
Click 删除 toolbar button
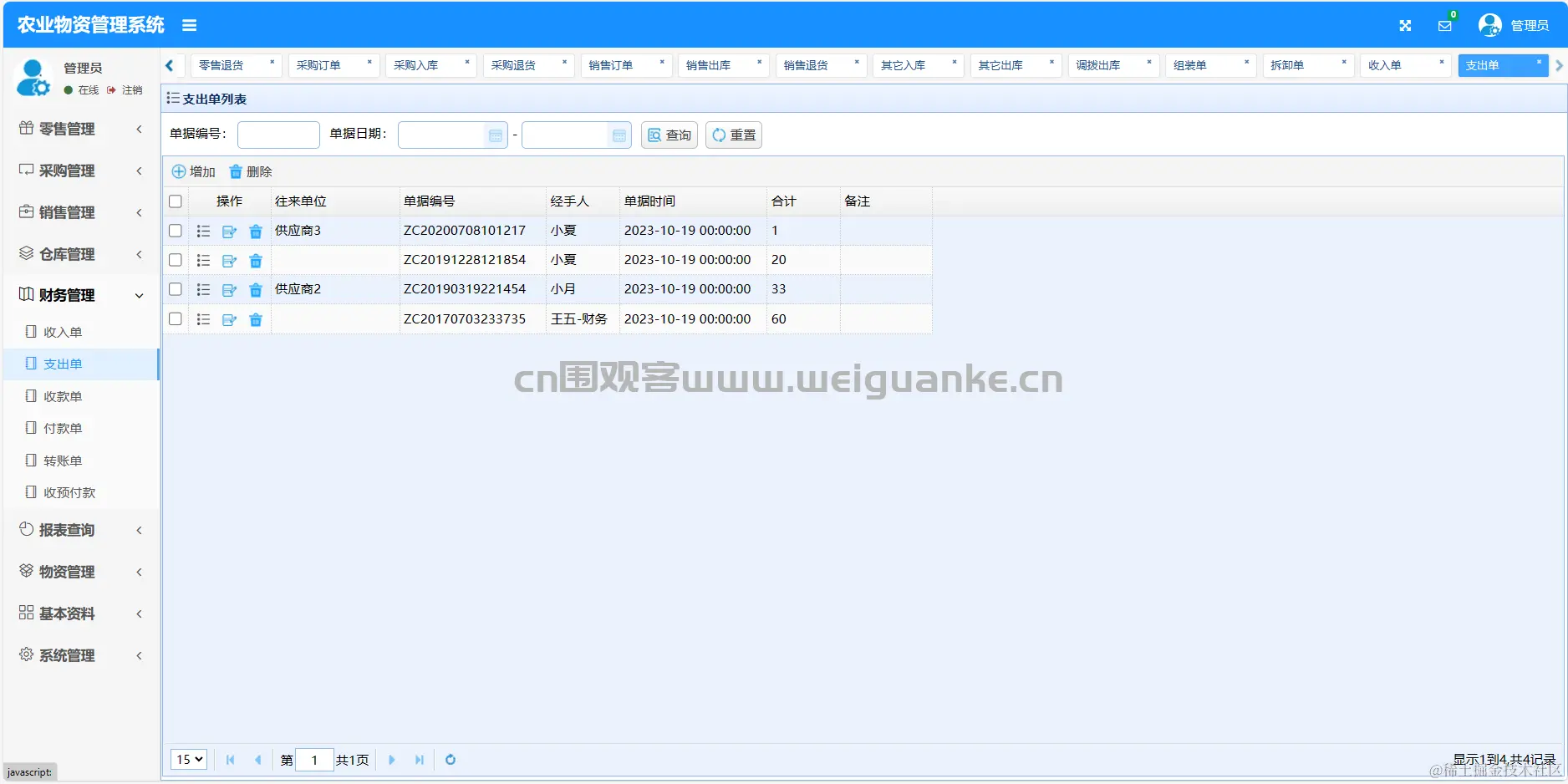[x=251, y=171]
